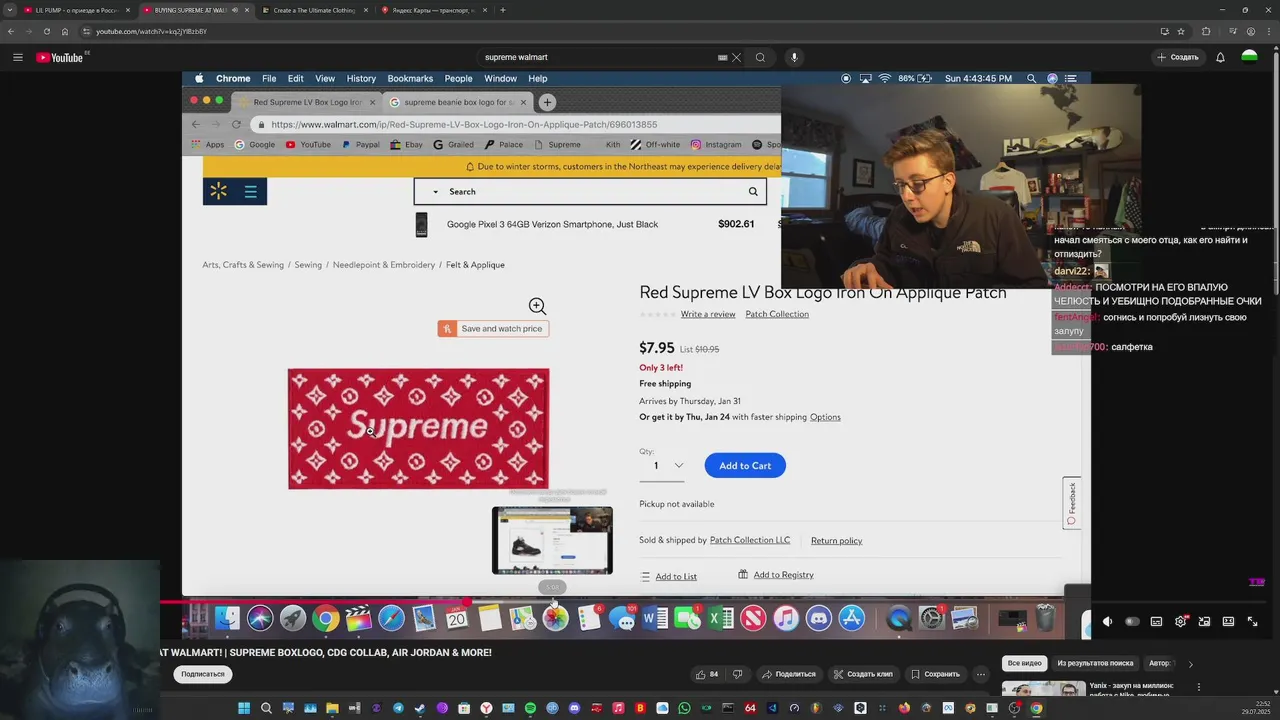1280x720 pixels.
Task: Toggle theater mode in player
Action: [x=1228, y=621]
